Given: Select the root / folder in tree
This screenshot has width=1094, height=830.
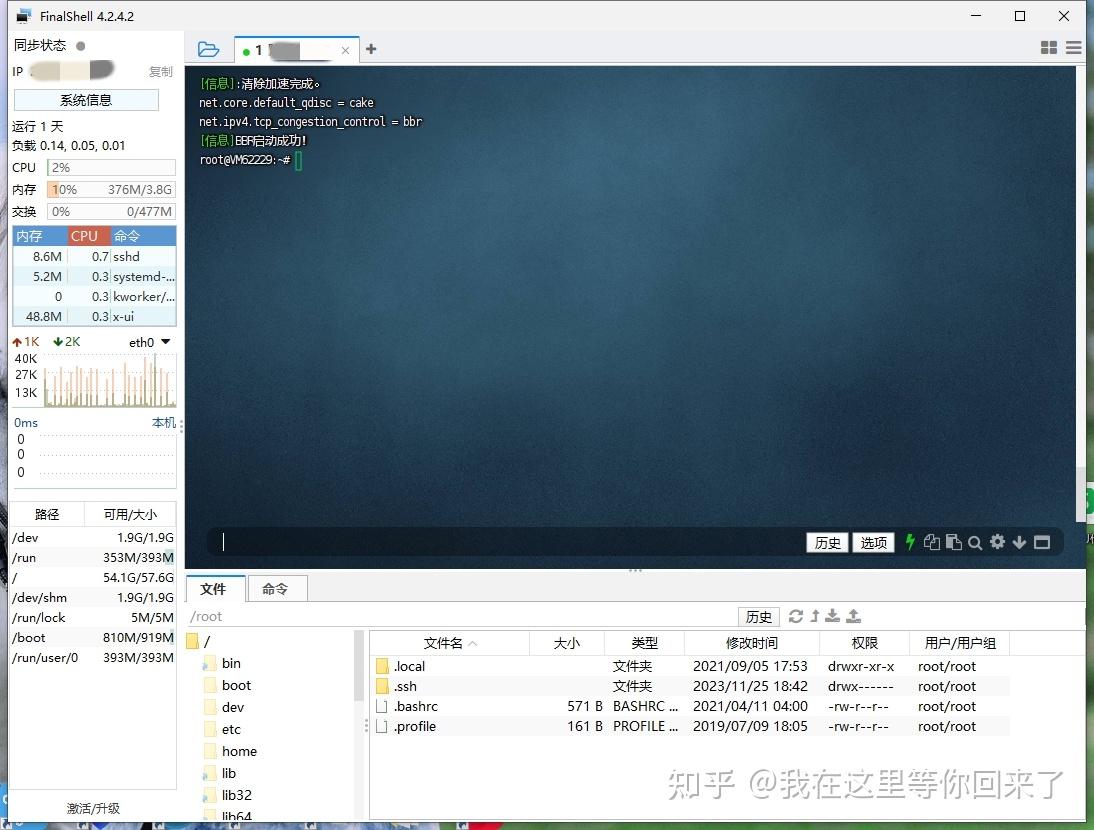Looking at the screenshot, I should coord(199,641).
